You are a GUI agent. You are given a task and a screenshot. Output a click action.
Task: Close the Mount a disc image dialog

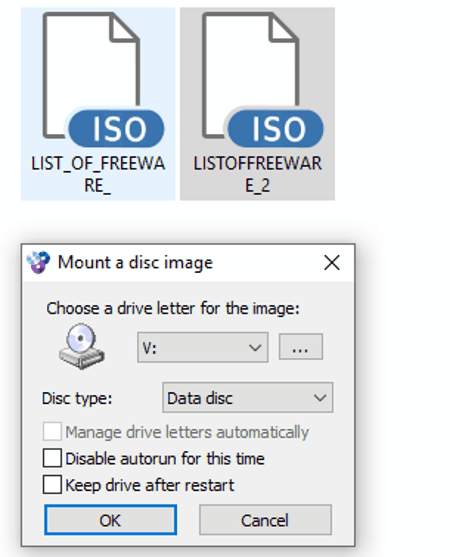click(332, 263)
